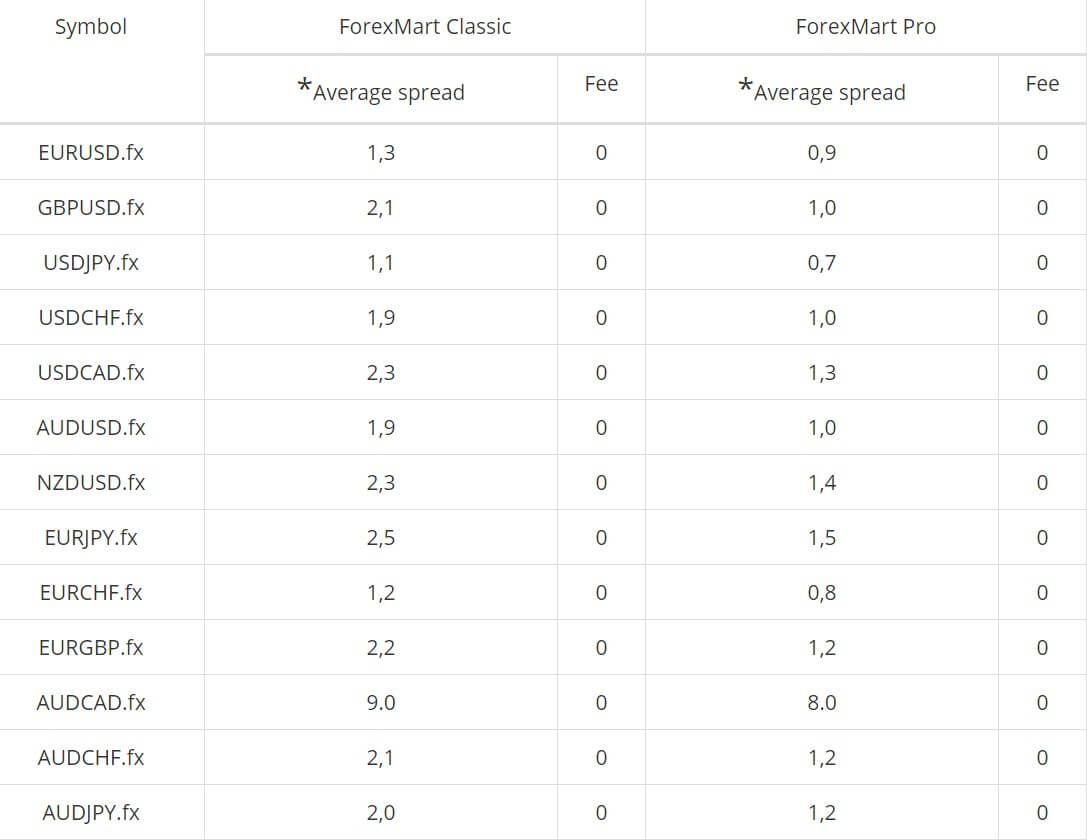Click the Classic Average spread subheader
Screen dimensions: 1087x840
(x=381, y=90)
